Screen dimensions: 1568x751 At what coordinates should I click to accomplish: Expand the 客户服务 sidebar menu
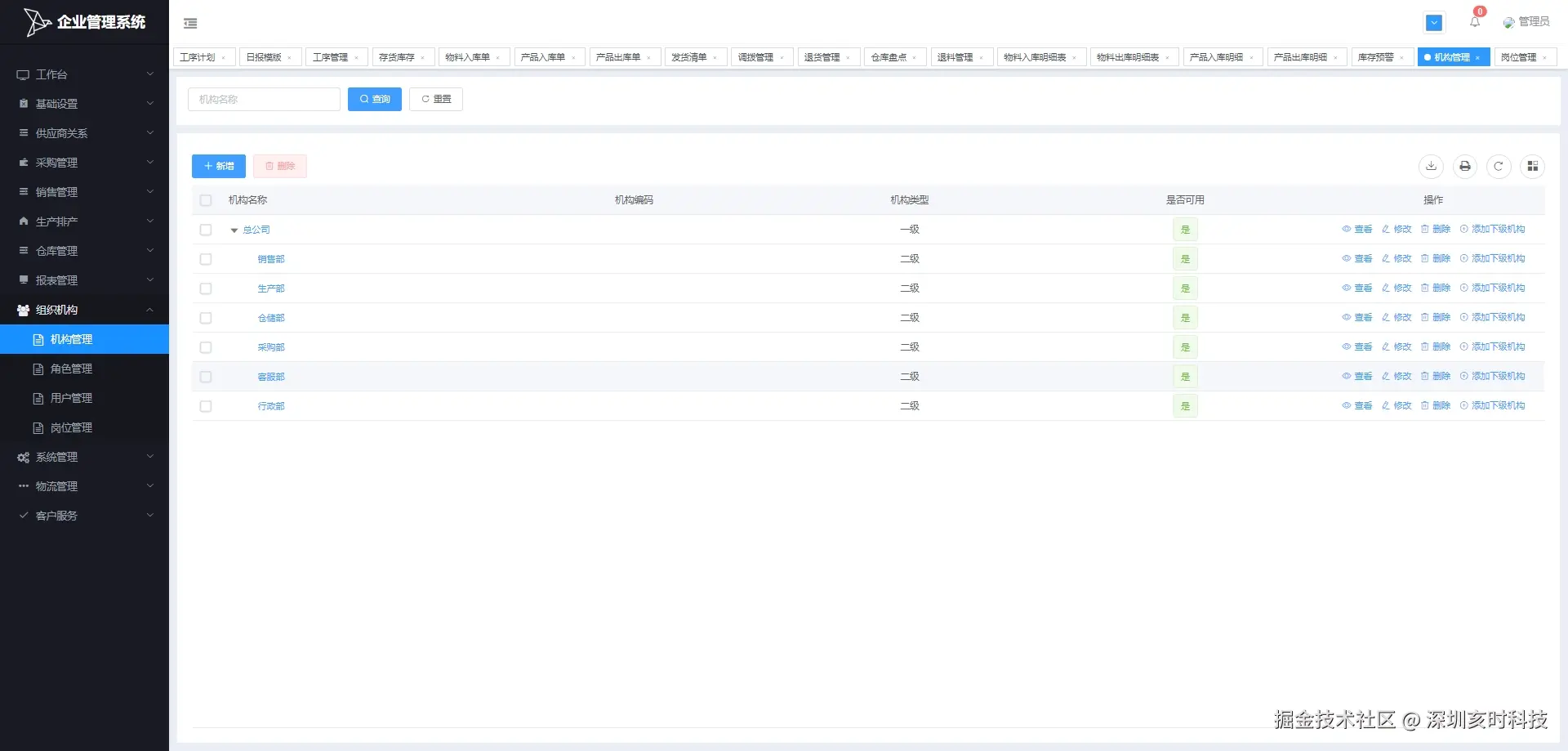[84, 516]
